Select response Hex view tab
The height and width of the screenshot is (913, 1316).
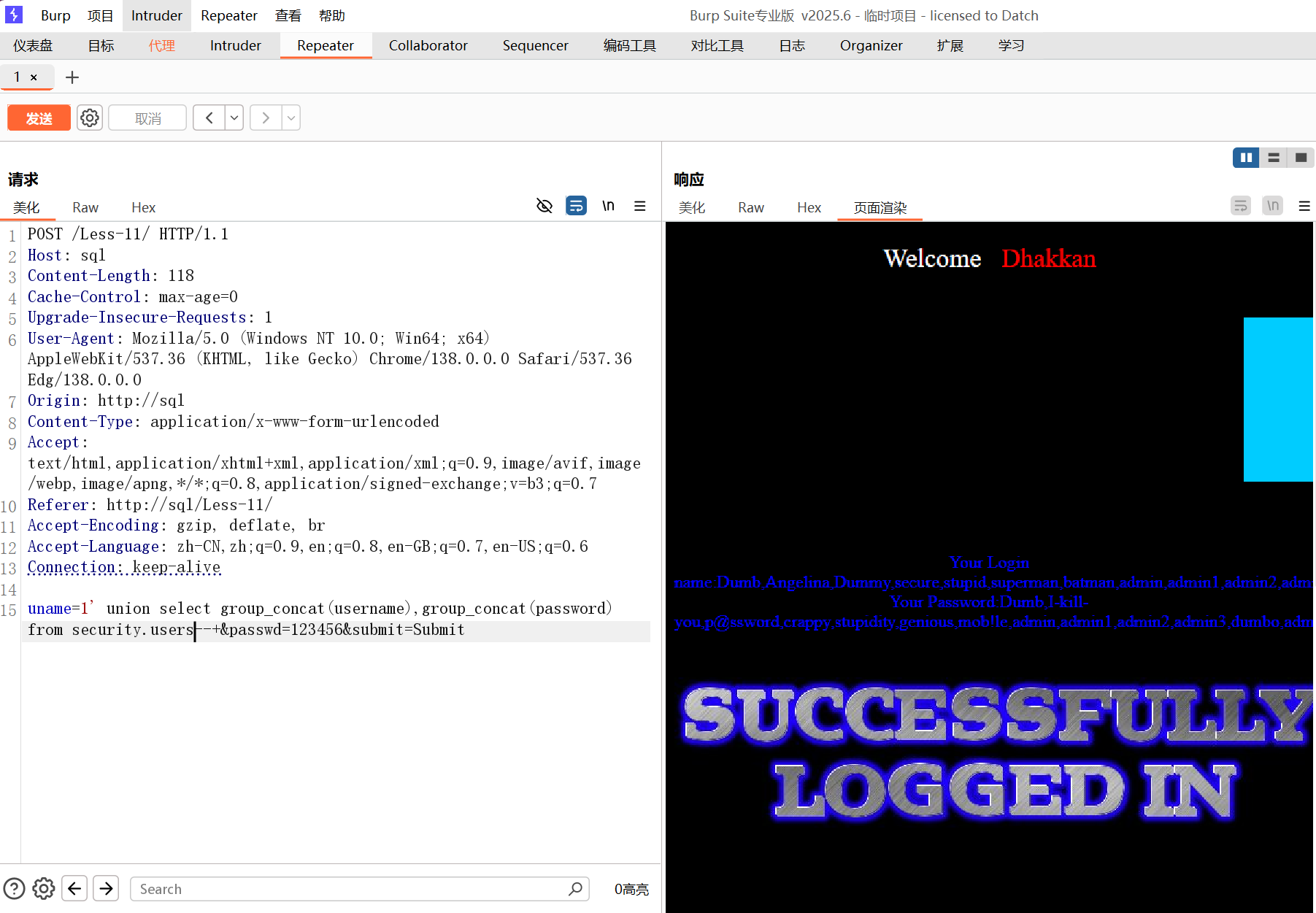pyautogui.click(x=809, y=207)
